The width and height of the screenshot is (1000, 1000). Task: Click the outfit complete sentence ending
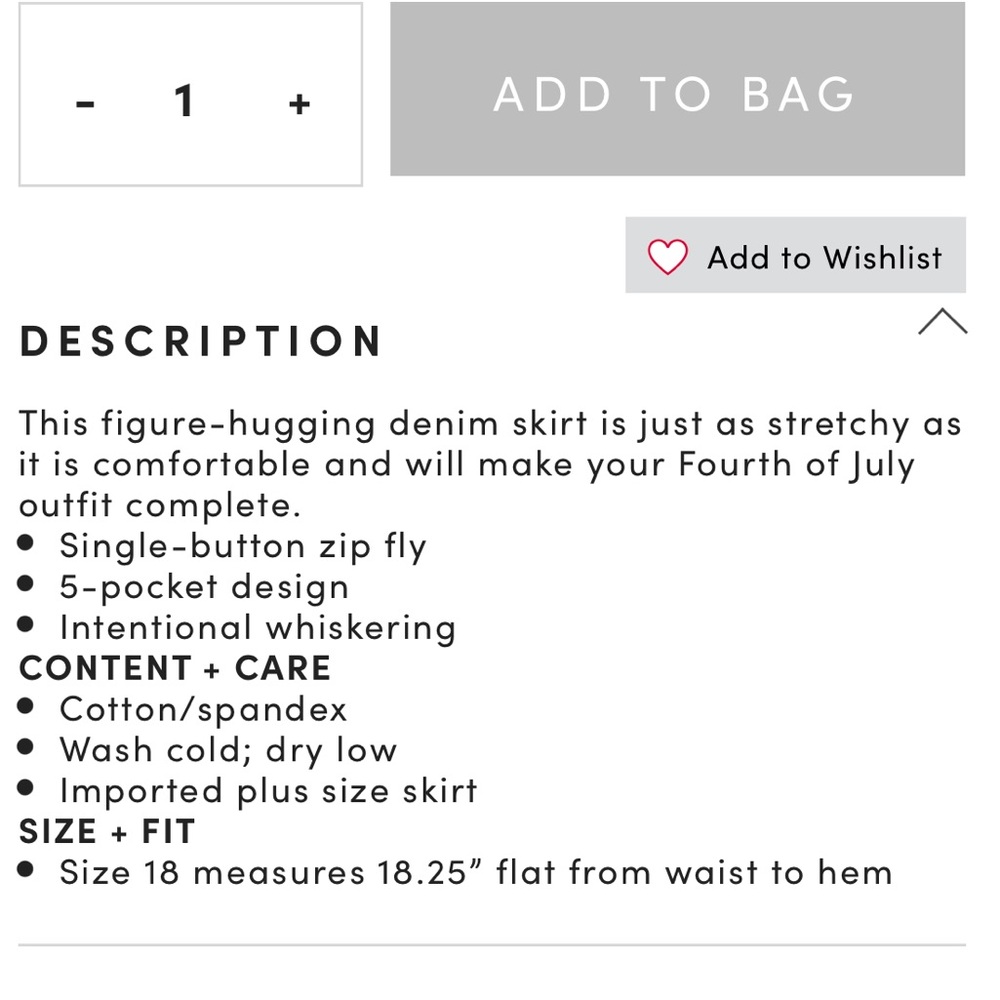pyautogui.click(x=159, y=505)
